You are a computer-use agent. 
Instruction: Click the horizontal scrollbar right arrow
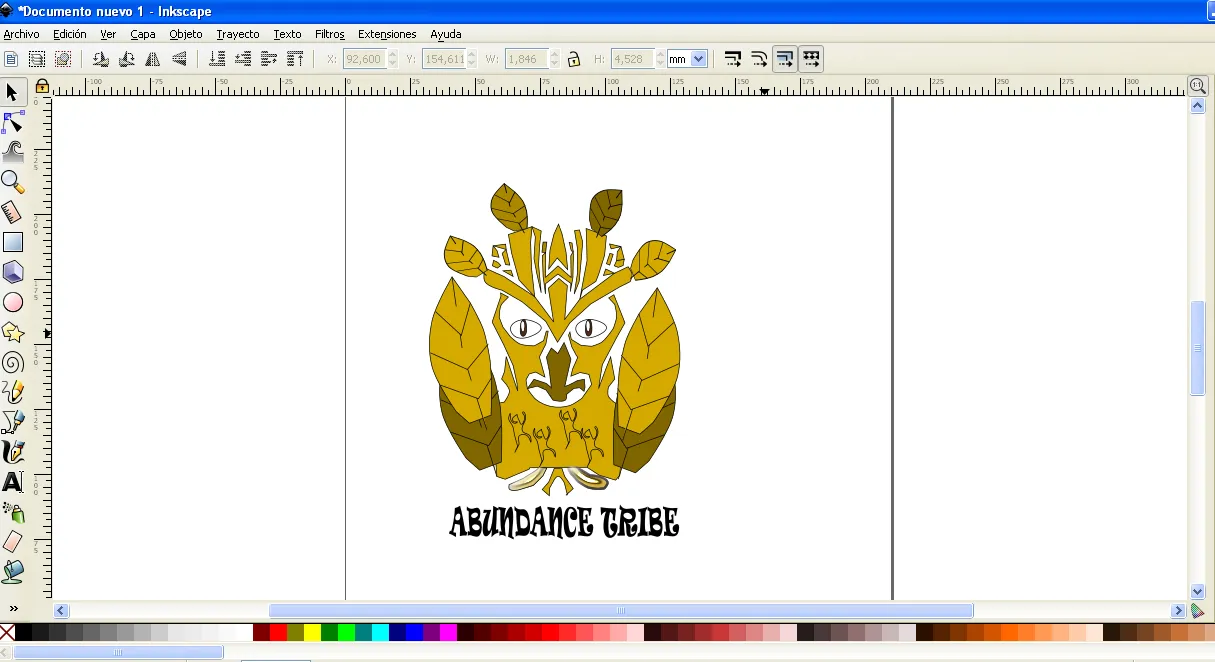point(1178,610)
